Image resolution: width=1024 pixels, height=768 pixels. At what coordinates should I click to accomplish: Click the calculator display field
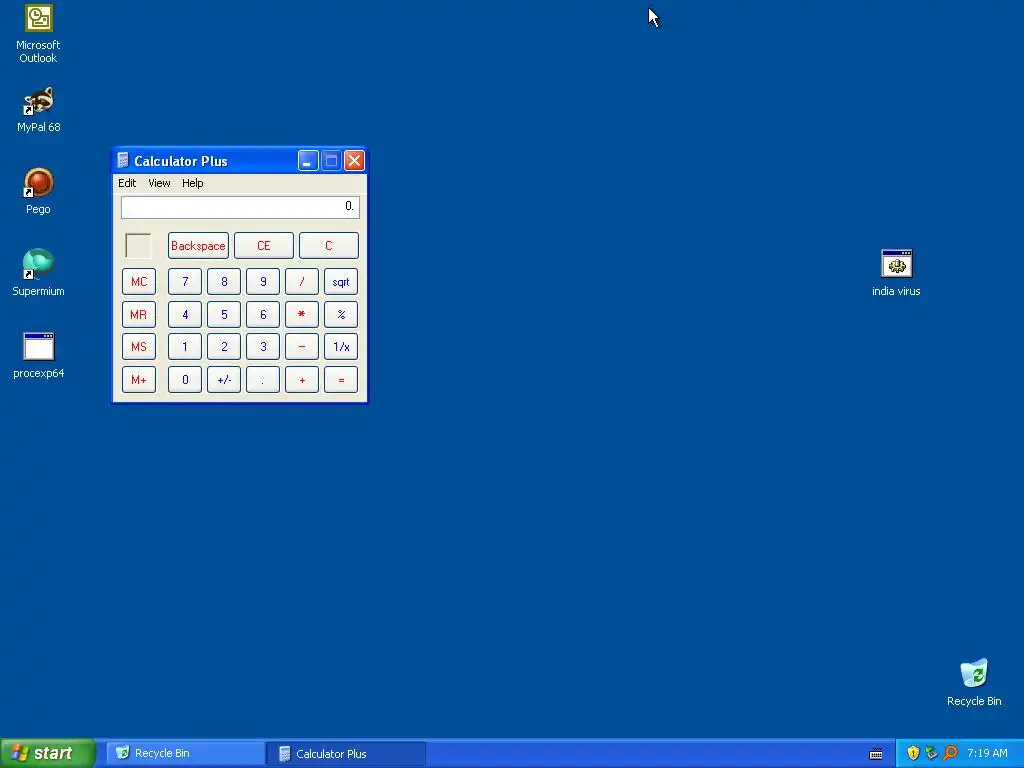[x=240, y=207]
